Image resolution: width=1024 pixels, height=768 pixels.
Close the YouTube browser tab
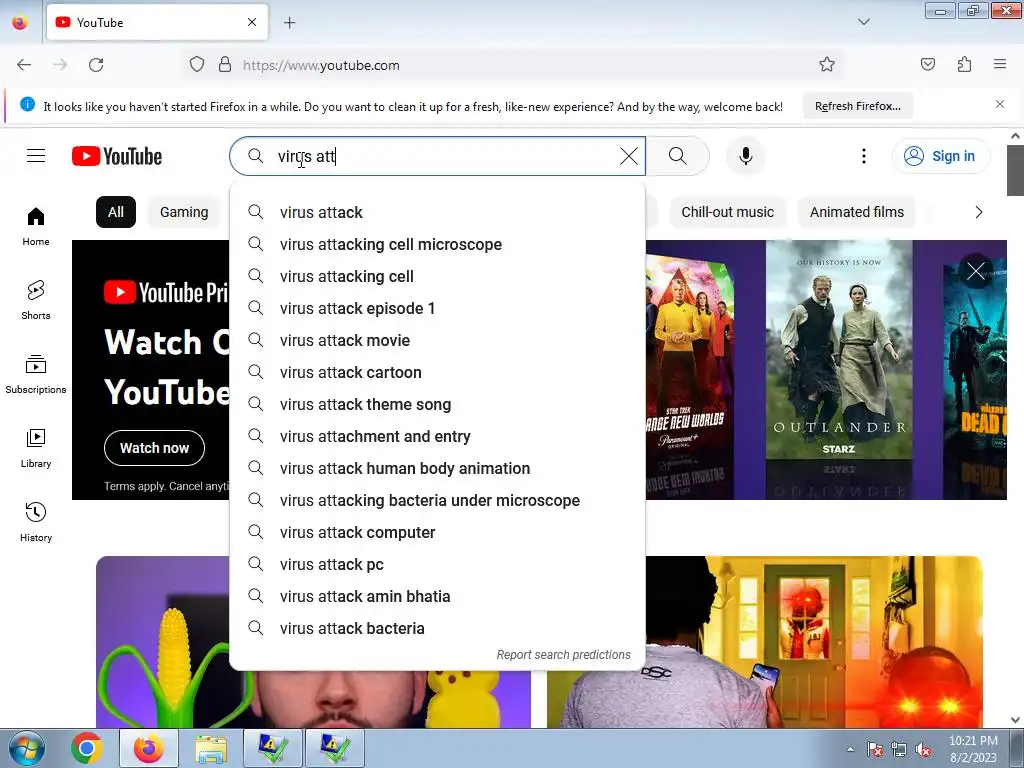(x=252, y=22)
